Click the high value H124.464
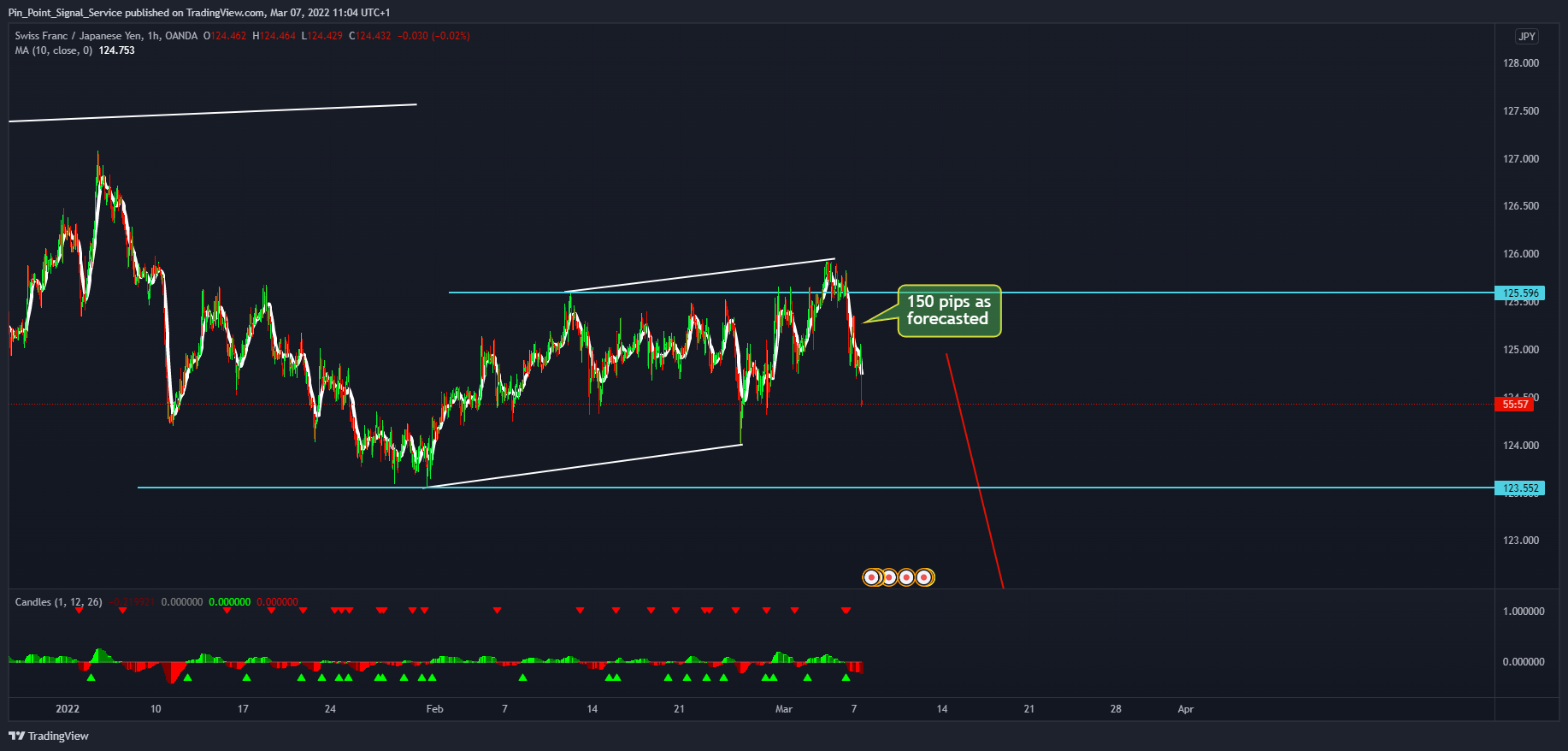The height and width of the screenshot is (751, 1568). tap(274, 36)
